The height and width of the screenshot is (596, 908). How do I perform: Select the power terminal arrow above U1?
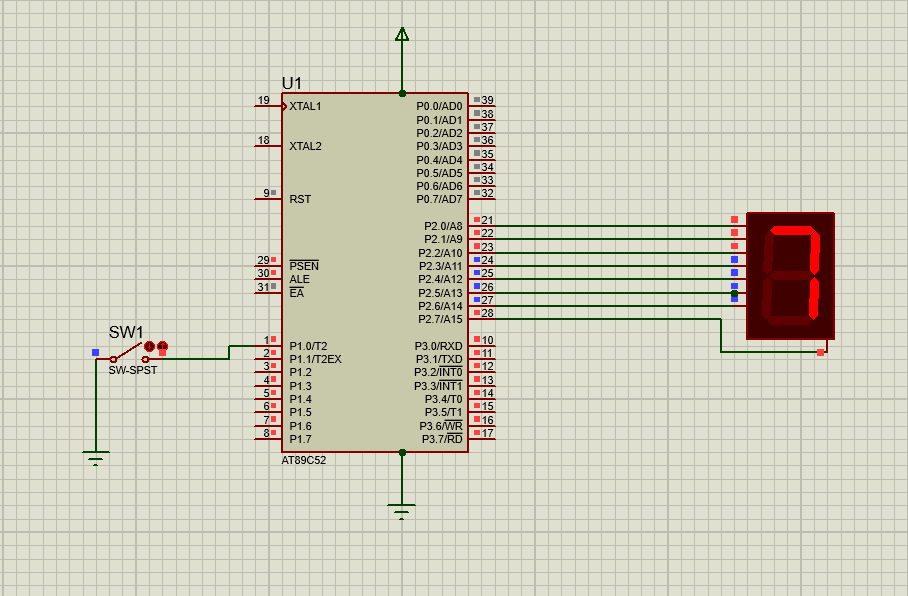pyautogui.click(x=402, y=35)
